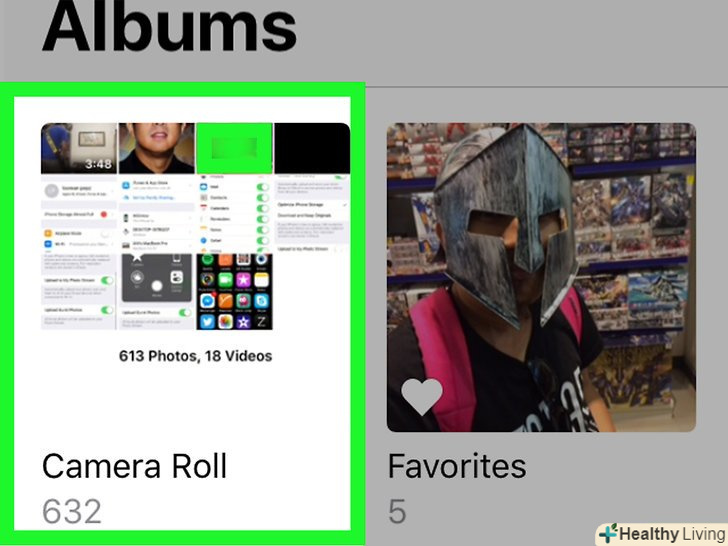Select the solid green thumbnail
Viewport: 728px width, 546px height.
234,148
